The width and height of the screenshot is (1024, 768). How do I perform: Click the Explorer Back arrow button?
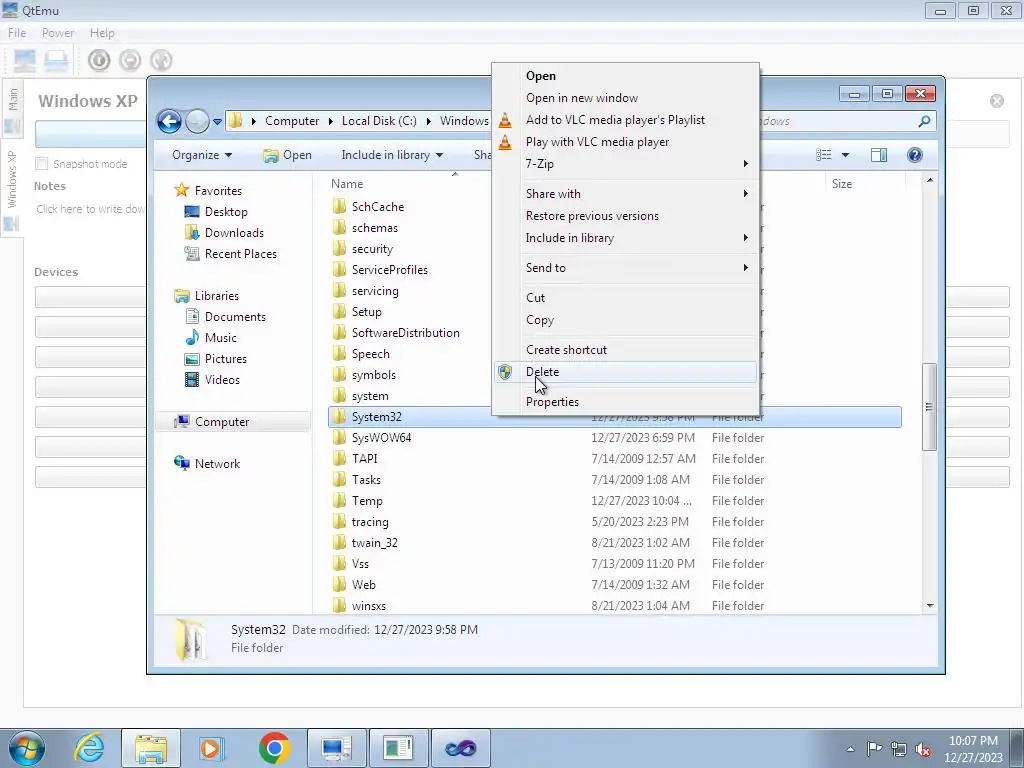tap(169, 121)
